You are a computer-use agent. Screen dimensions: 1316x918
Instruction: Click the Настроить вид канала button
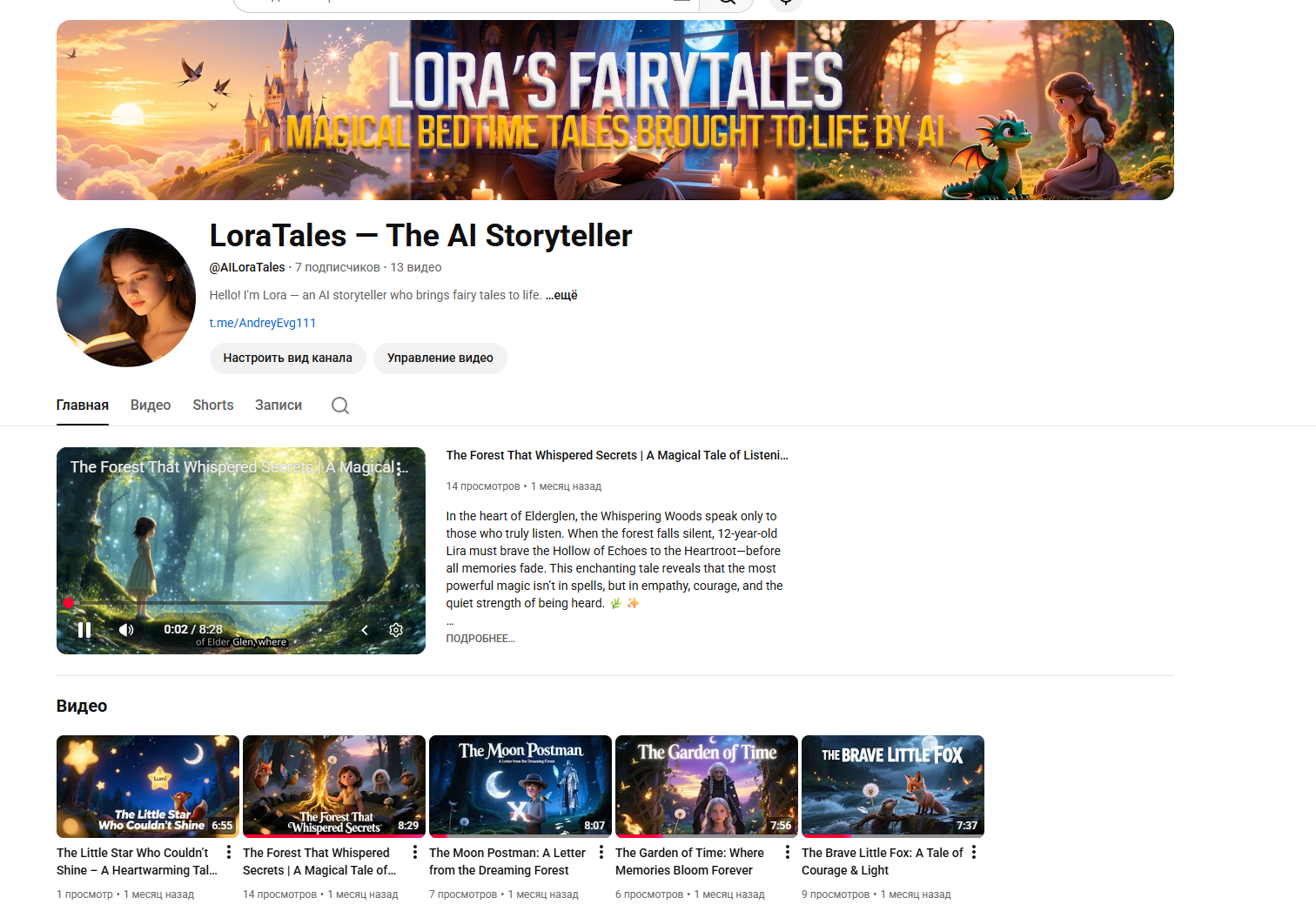[x=287, y=358]
